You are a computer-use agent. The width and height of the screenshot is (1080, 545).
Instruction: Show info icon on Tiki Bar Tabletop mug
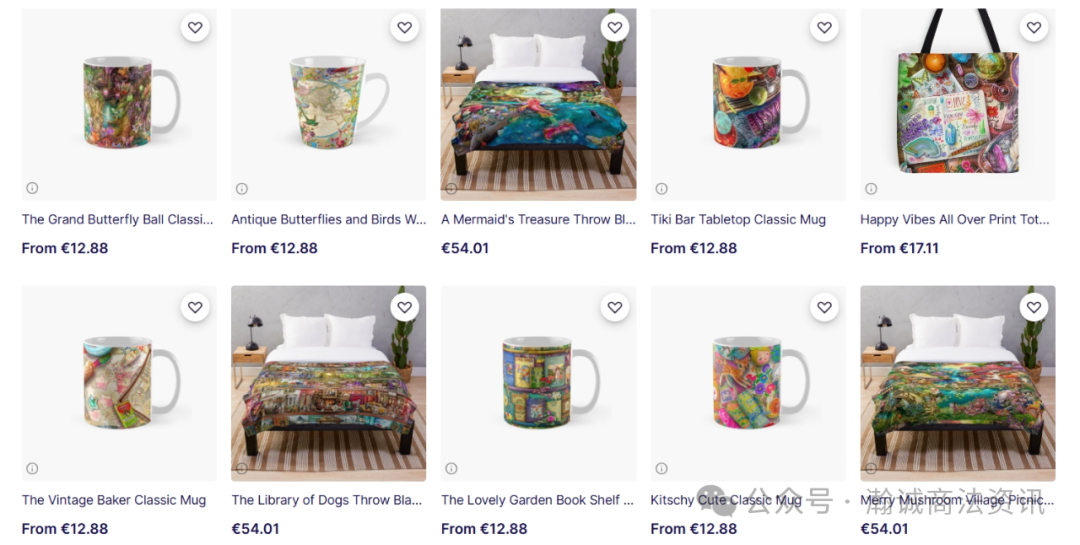coord(661,188)
